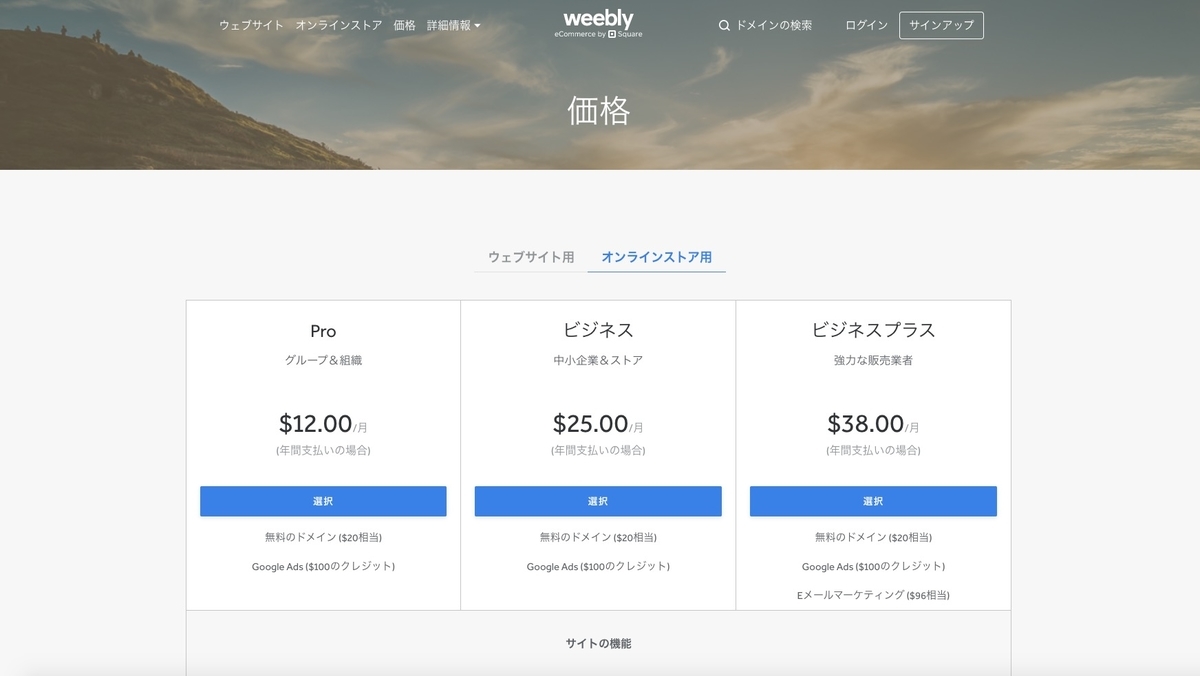The image size is (1200, 676).
Task: Click the Eメールマーケティング ($96相当) text
Action: [873, 595]
